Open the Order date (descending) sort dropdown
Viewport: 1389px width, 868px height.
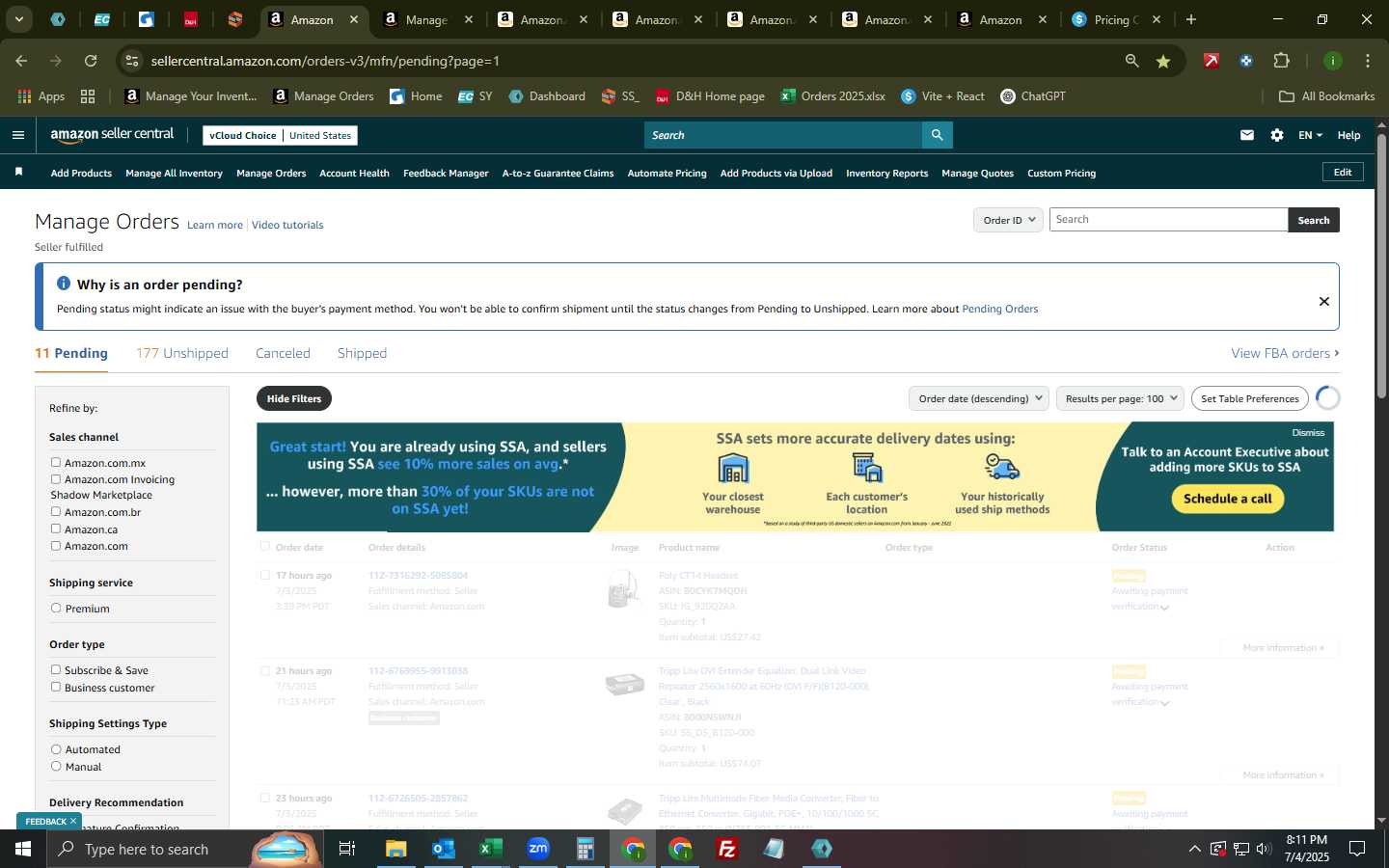pos(979,398)
